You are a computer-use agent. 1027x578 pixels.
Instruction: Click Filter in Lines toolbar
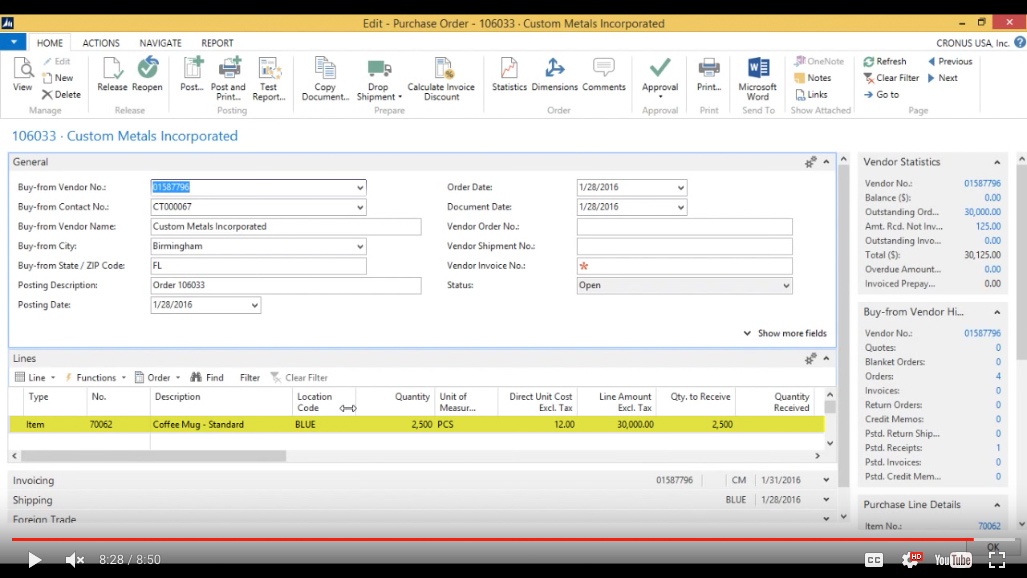point(250,377)
